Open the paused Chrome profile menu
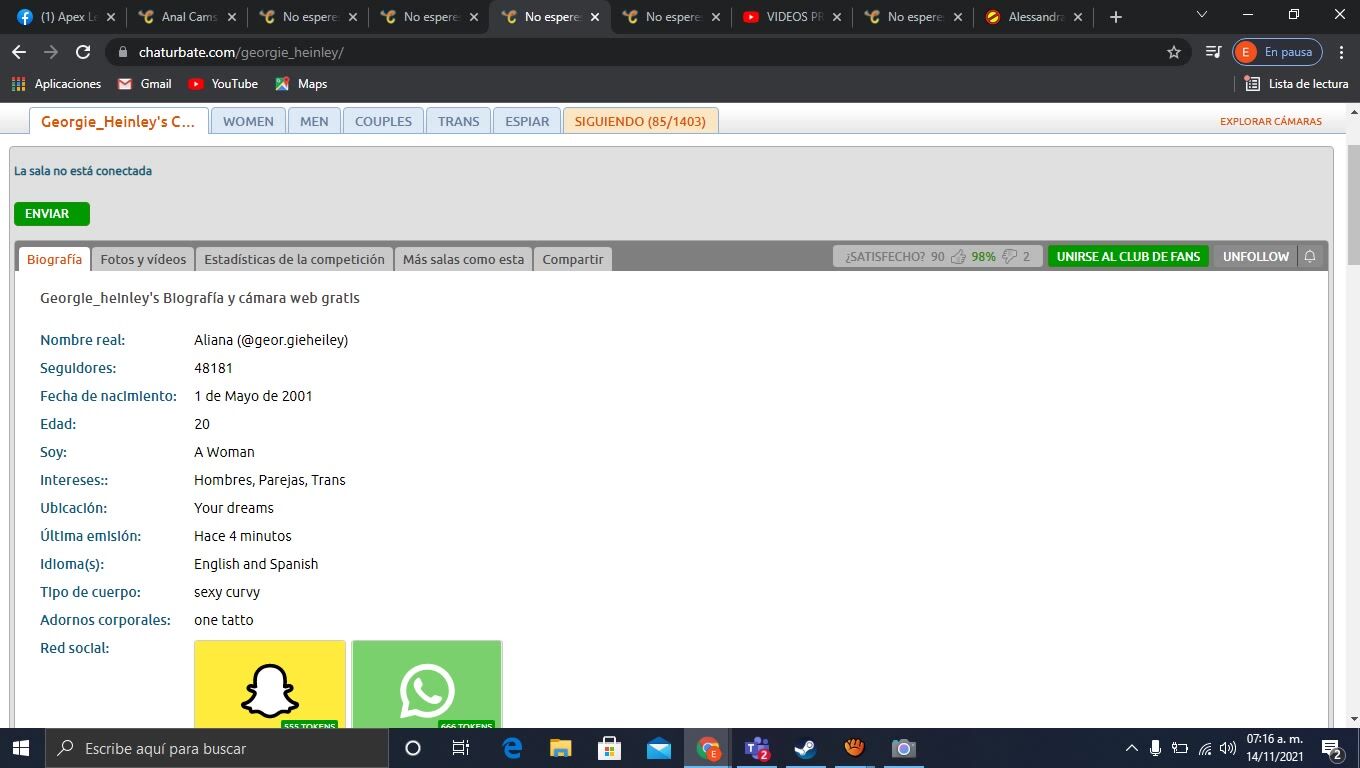1360x768 pixels. (x=1277, y=52)
